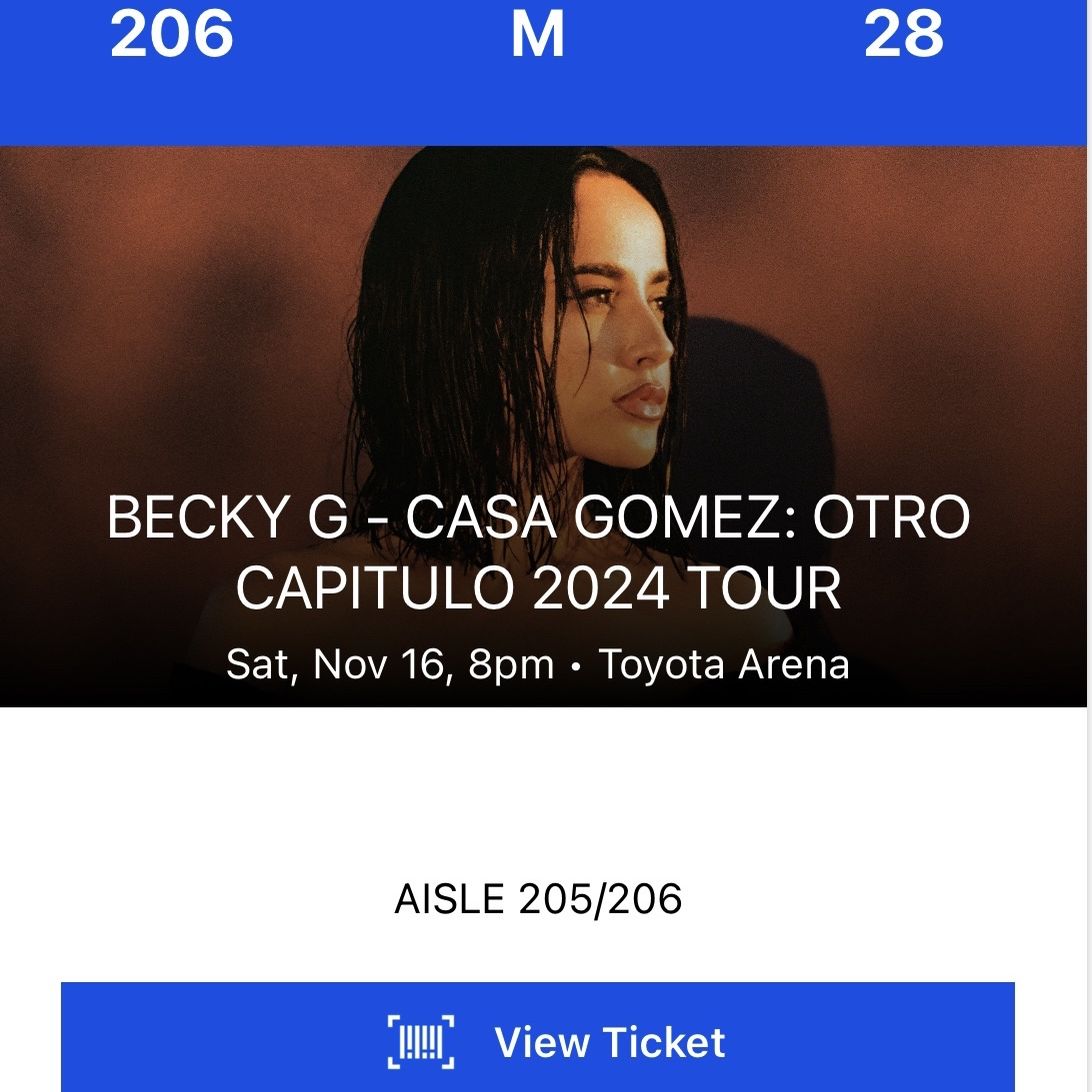Click the CAPITULO 2024 TOUR title line
Screen dimensions: 1092x1092
pos(538,588)
